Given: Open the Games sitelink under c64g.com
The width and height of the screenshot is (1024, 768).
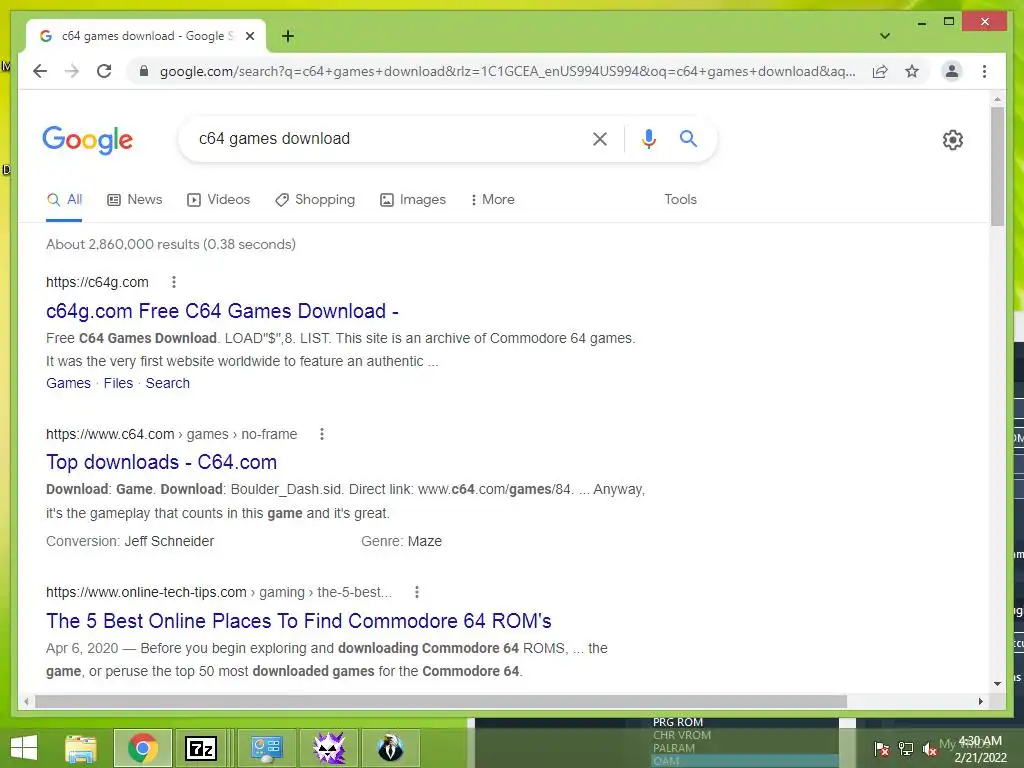Looking at the screenshot, I should tap(68, 383).
